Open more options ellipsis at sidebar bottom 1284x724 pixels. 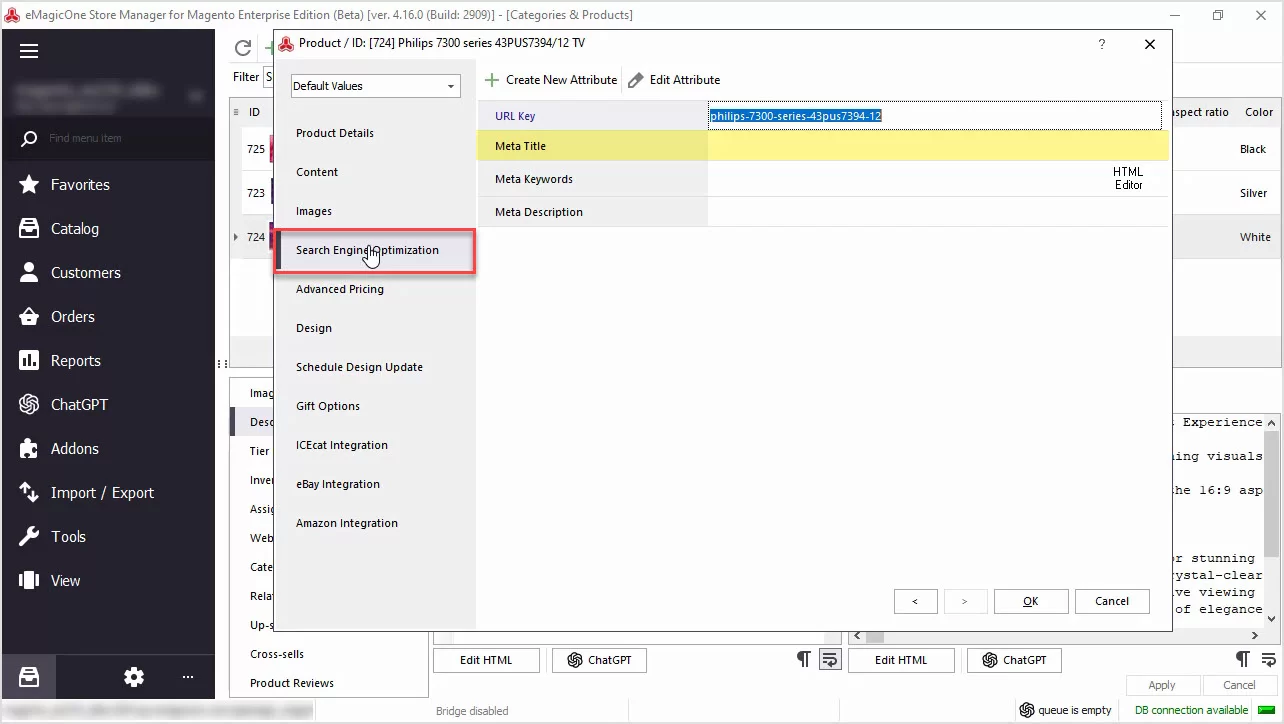(188, 677)
